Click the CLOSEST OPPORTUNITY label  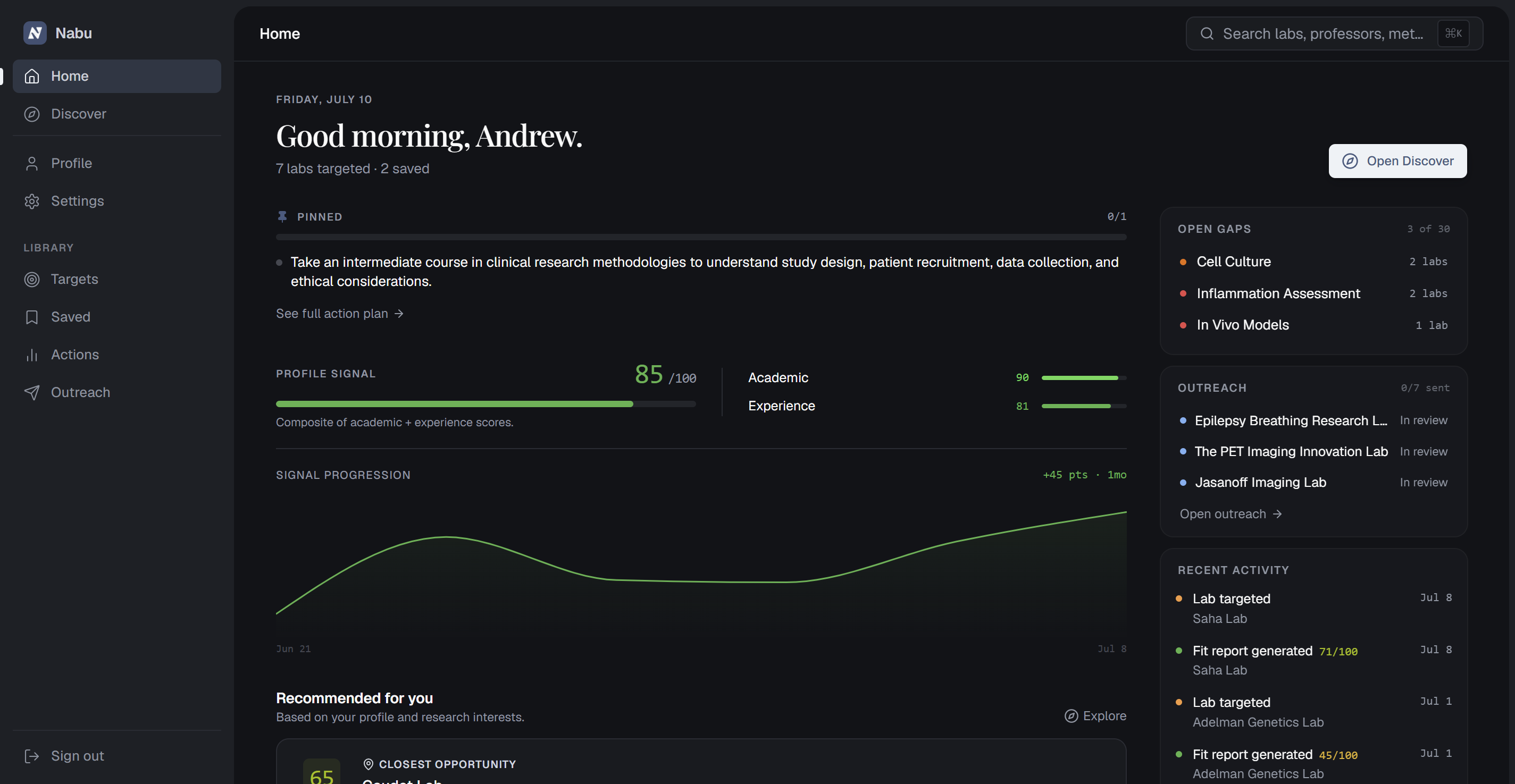tap(447, 764)
